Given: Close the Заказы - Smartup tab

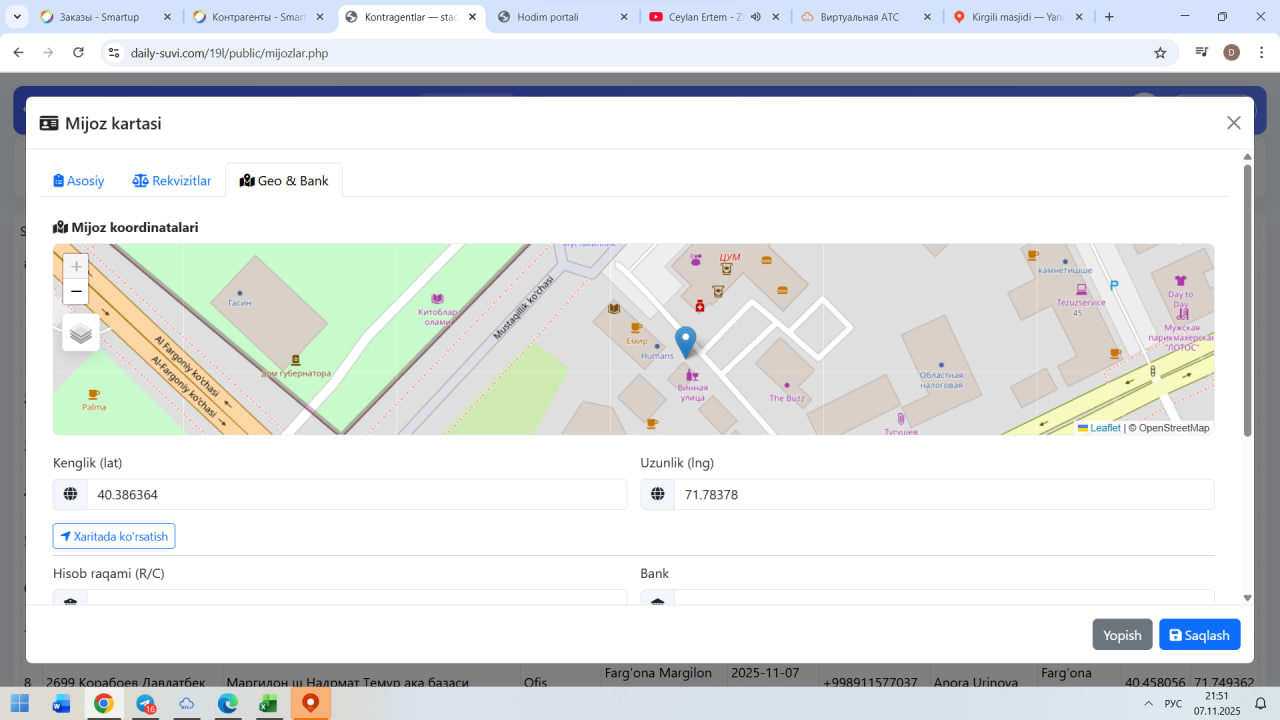Looking at the screenshot, I should pyautogui.click(x=167, y=17).
